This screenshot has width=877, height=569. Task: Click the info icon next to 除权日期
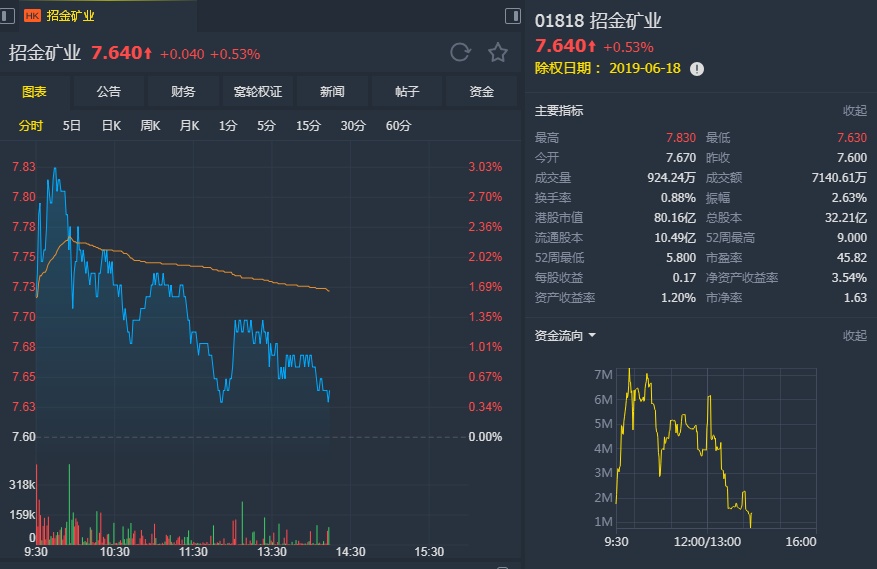[x=697, y=69]
